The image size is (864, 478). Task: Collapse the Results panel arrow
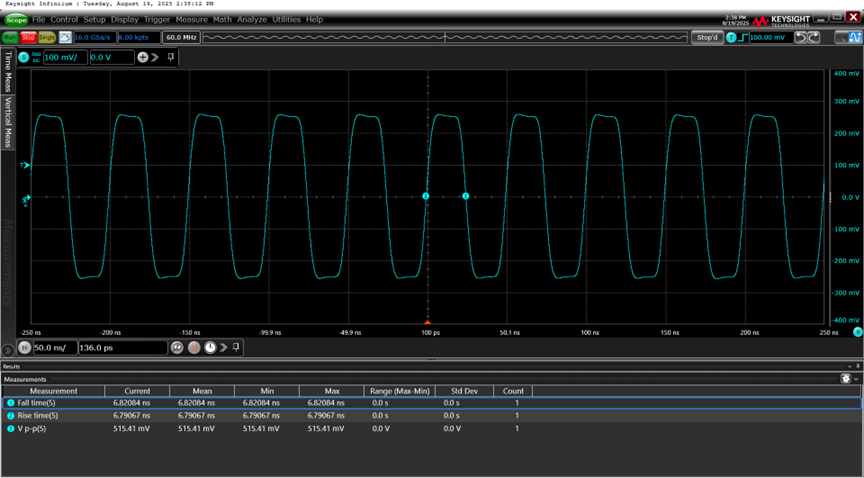point(849,366)
